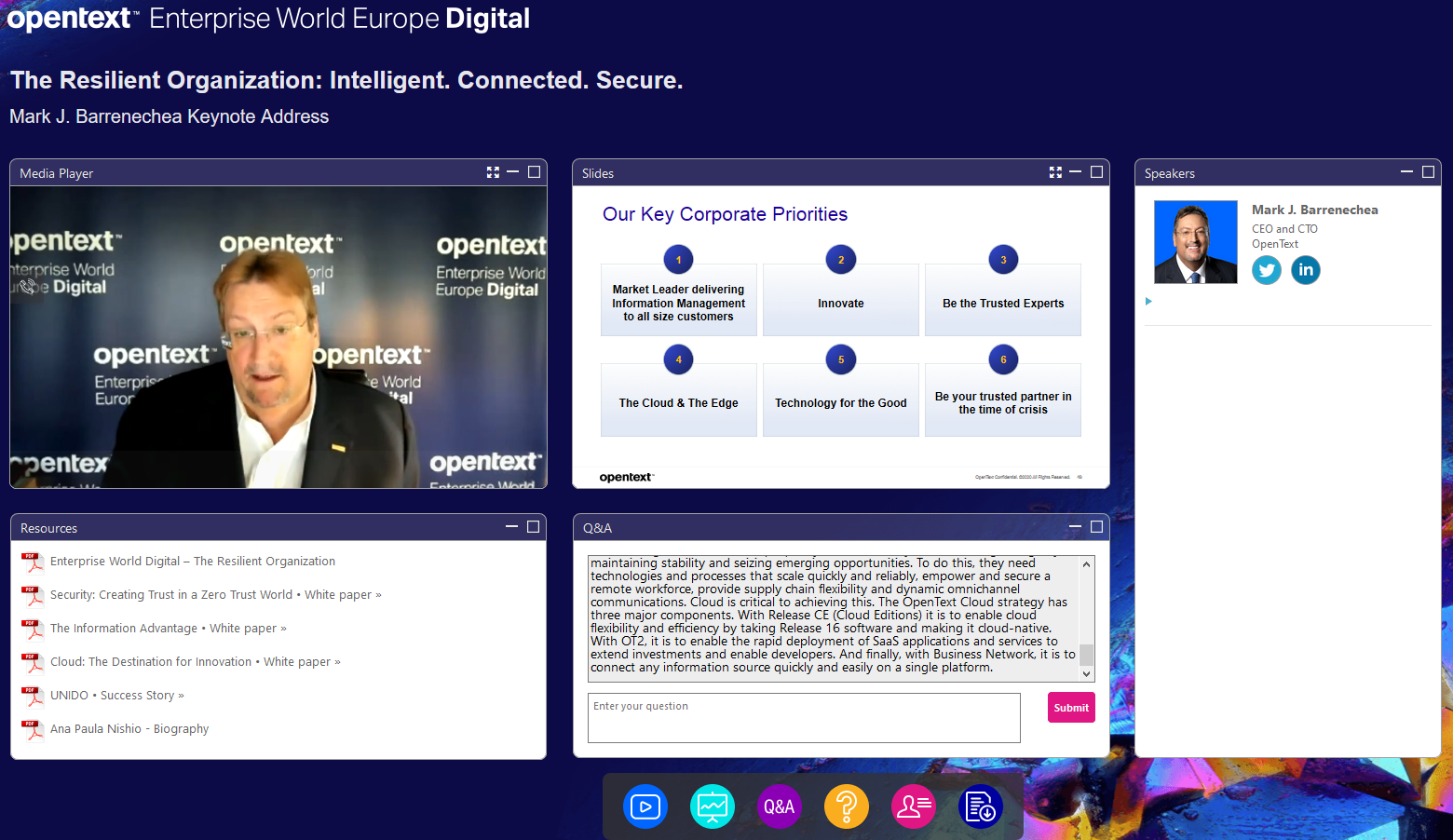
Task: Click the Q&A scrollbar thumb
Action: point(1086,655)
